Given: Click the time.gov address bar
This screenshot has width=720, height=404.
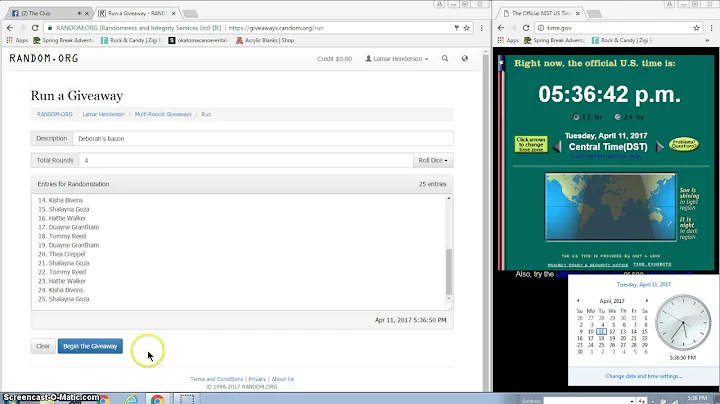Looking at the screenshot, I should click(618, 28).
